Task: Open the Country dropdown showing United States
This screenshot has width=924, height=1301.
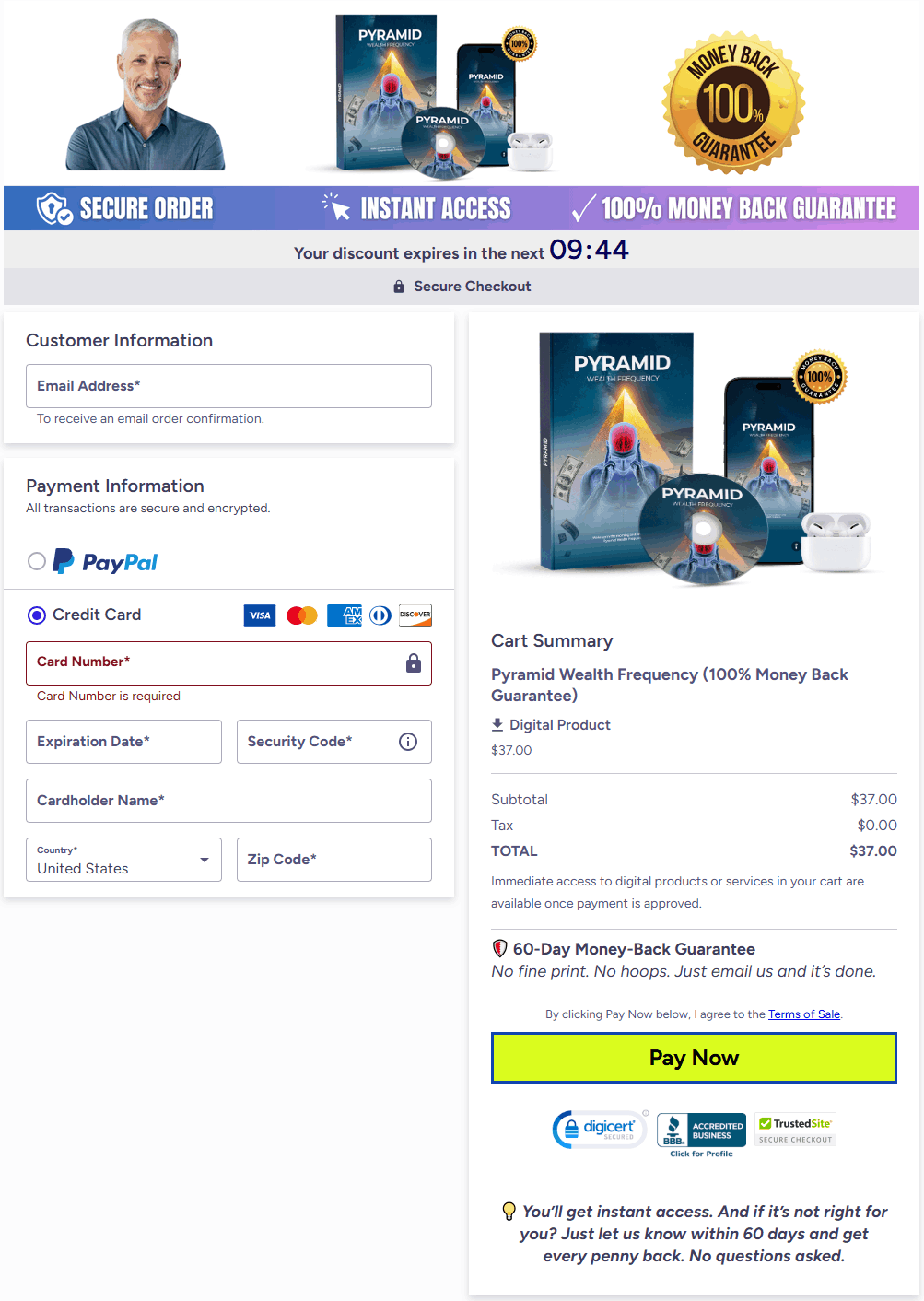Action: coord(123,860)
